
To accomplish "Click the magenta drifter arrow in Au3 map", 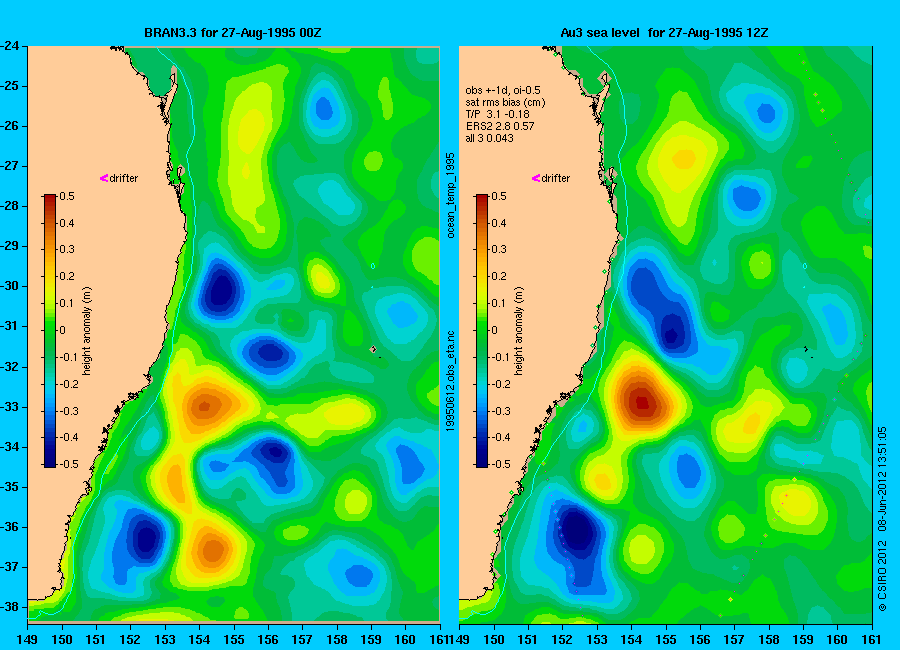I will pos(536,178).
